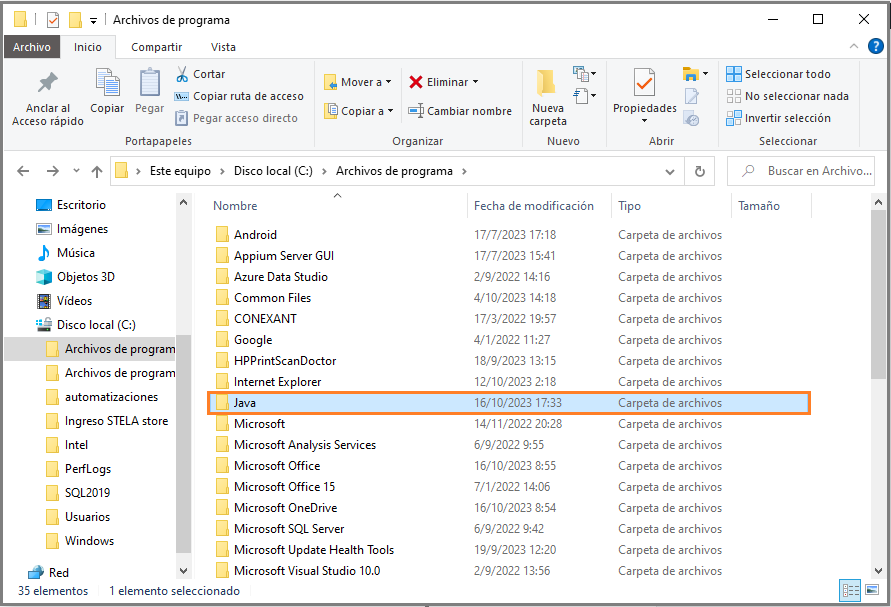The width and height of the screenshot is (891, 607).
Task: Click No seleccionar nada
Action: pos(788,96)
